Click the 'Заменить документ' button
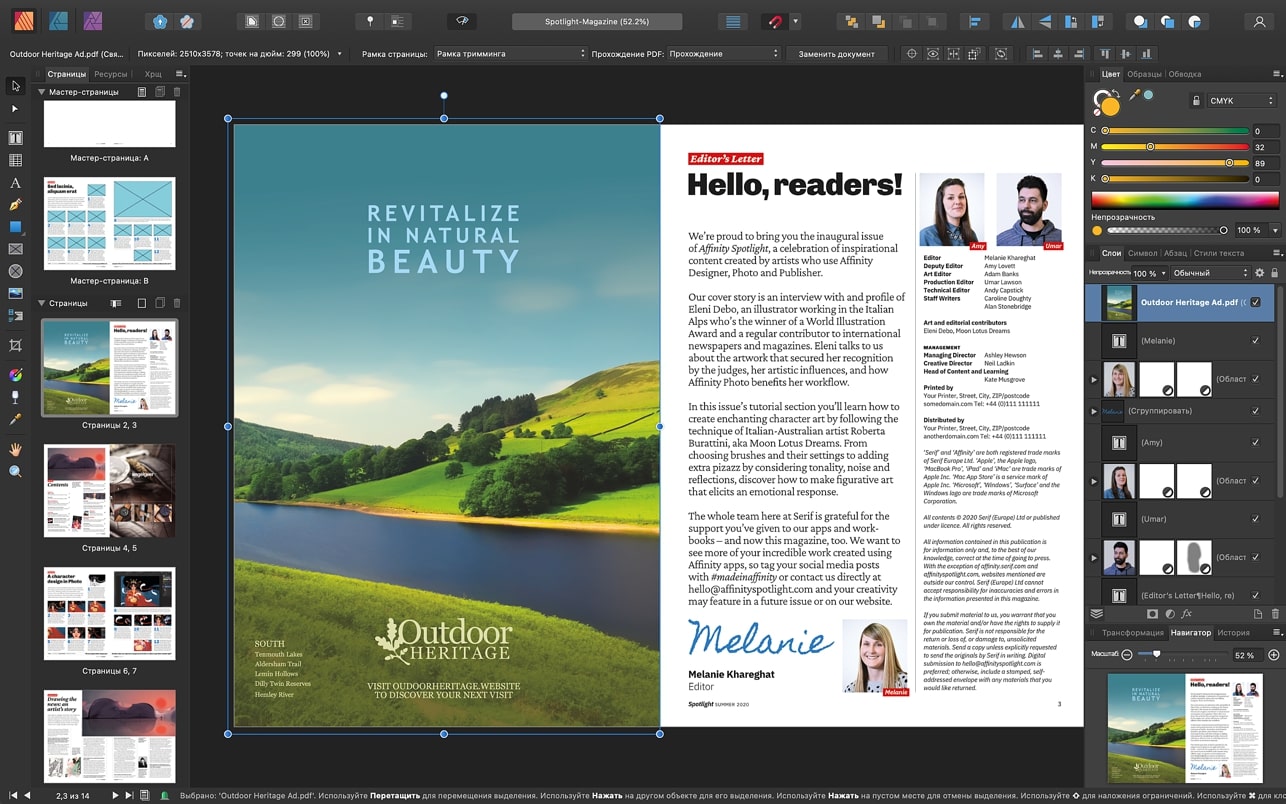1286x804 pixels. 836,54
